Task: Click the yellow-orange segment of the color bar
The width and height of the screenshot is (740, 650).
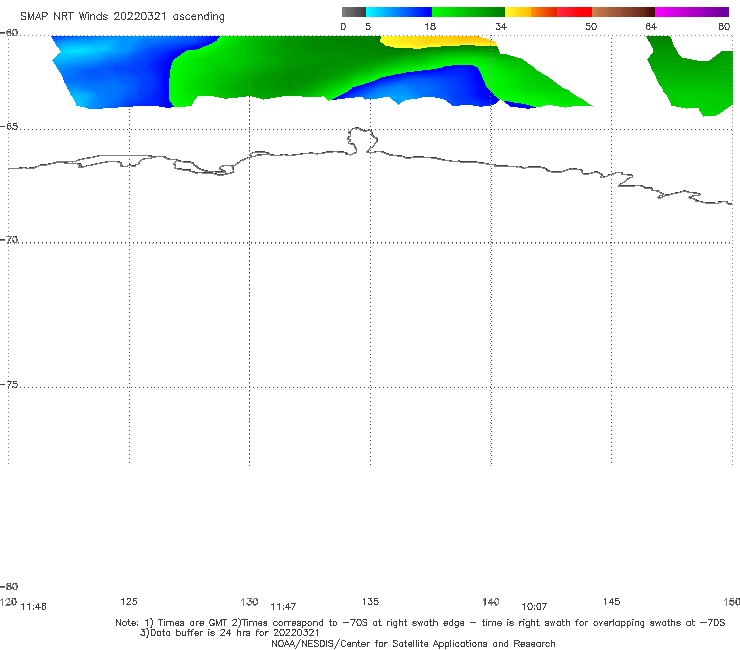Action: [530, 12]
